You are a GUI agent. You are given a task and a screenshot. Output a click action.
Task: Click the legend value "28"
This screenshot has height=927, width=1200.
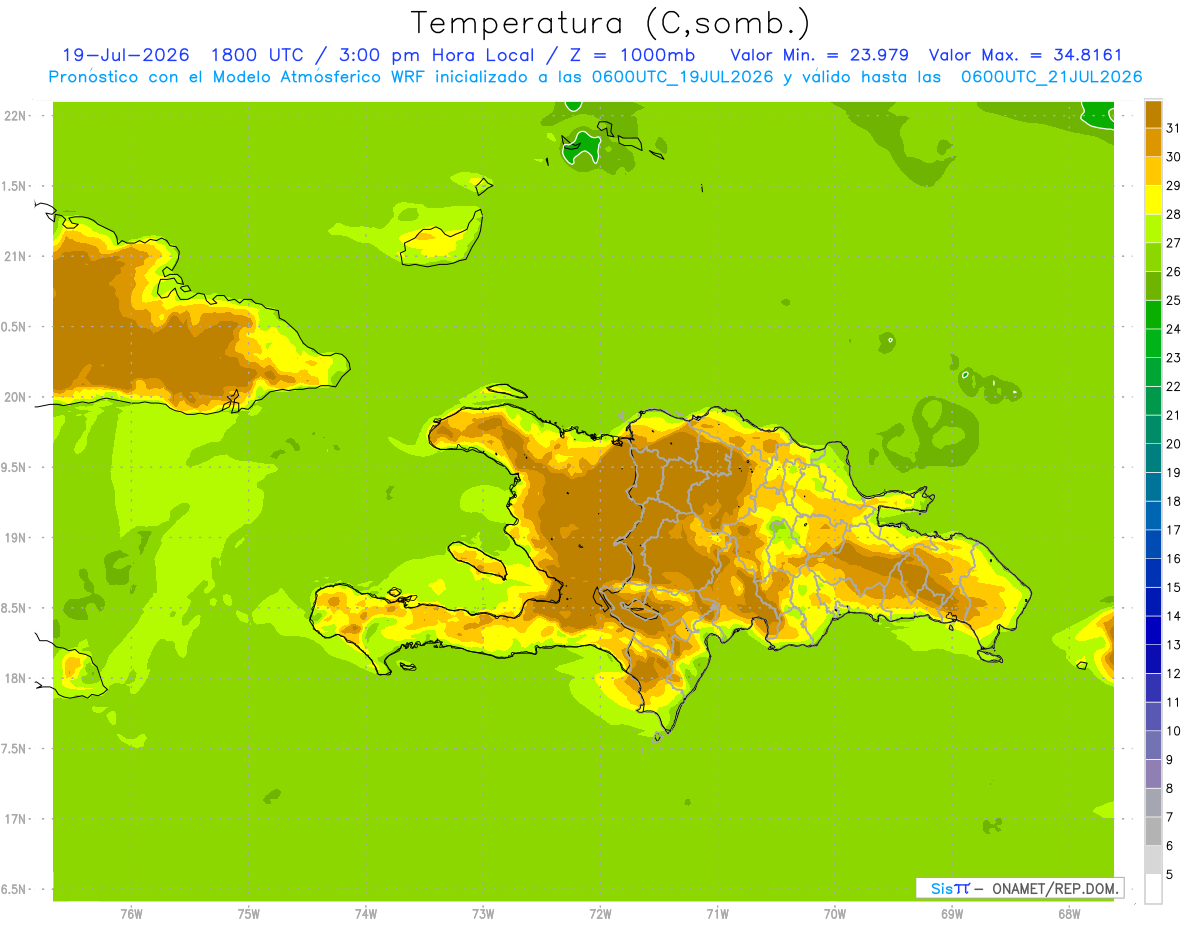point(1173,214)
